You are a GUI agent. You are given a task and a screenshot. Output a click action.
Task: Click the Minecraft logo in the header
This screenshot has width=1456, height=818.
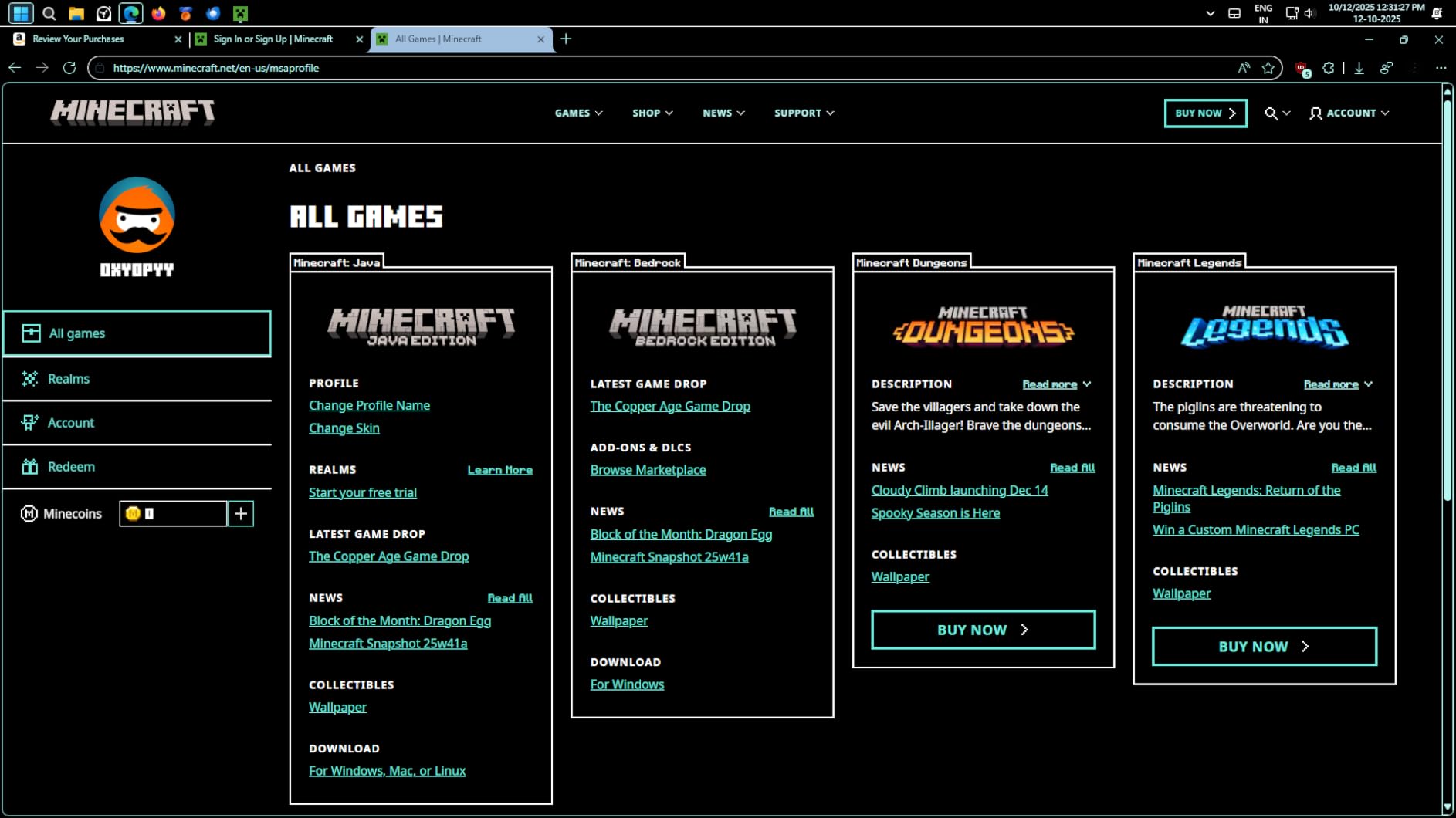click(x=132, y=113)
